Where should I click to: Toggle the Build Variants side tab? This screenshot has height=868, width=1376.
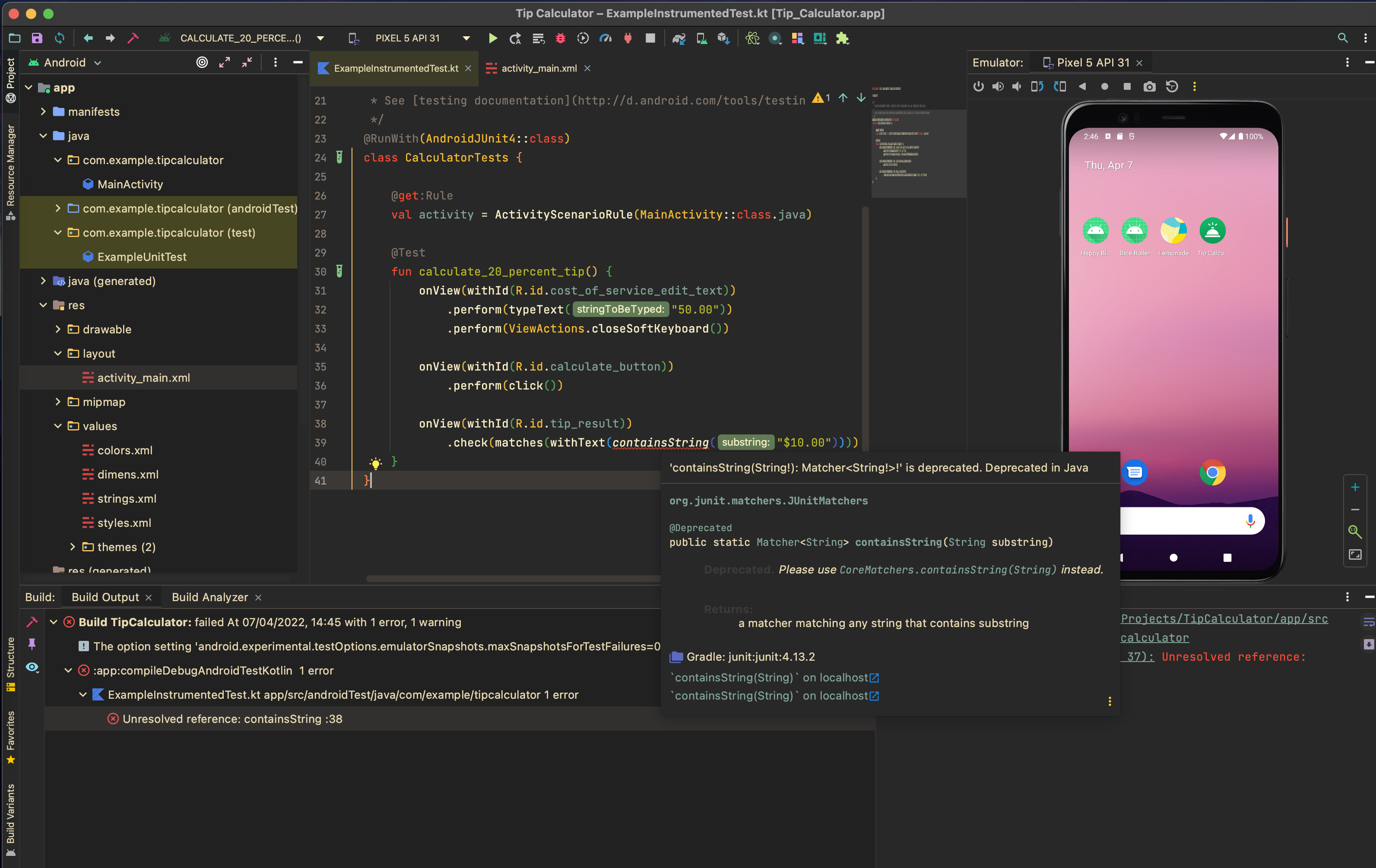click(x=10, y=820)
